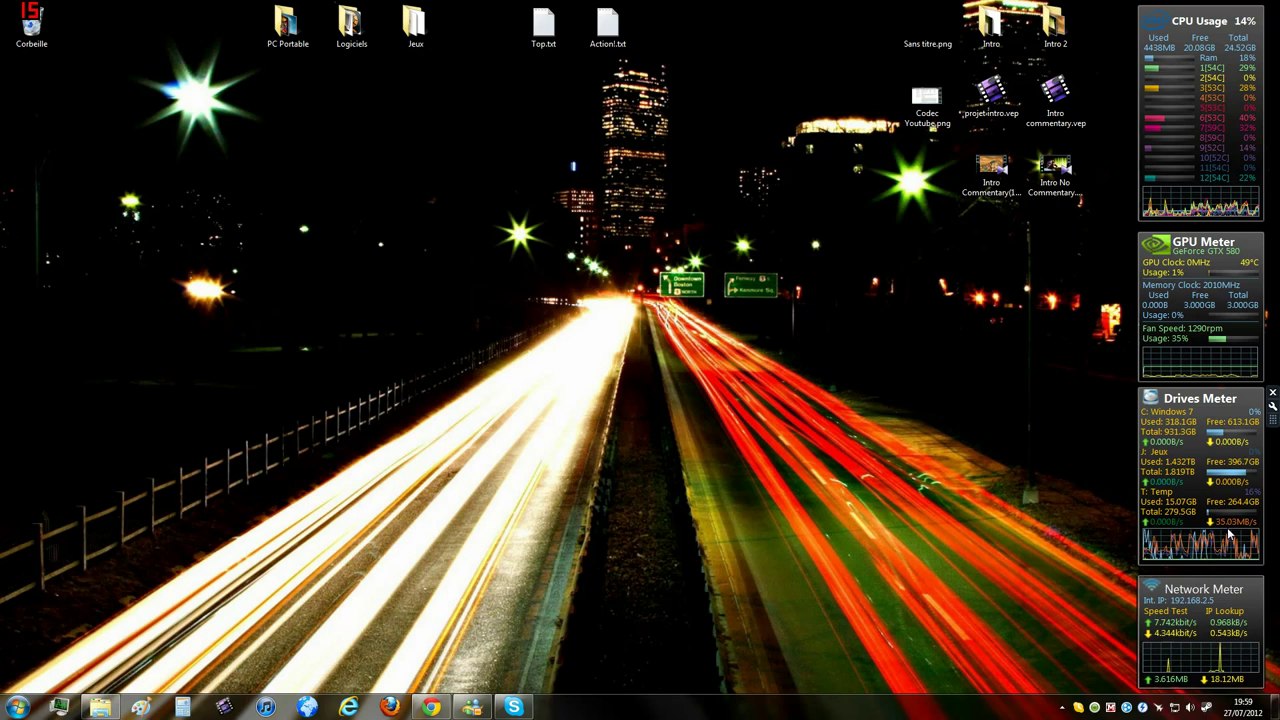Click the Windows Start button
The height and width of the screenshot is (720, 1280).
tap(17, 707)
